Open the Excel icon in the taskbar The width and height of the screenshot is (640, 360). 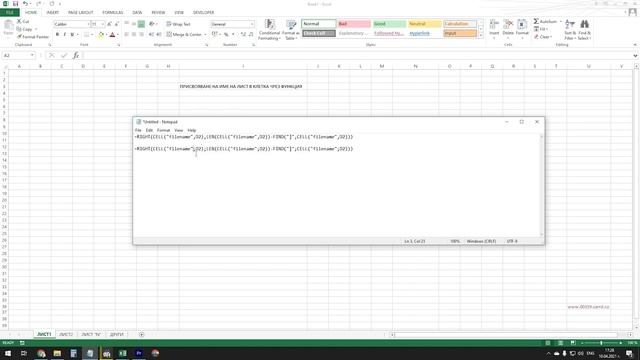tap(122, 353)
